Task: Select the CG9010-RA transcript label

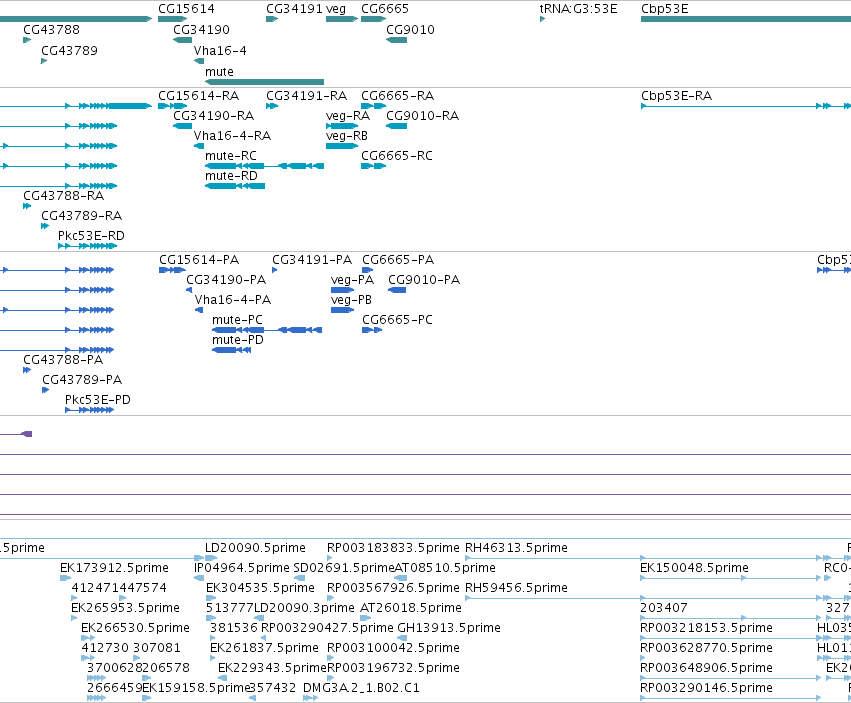Action: click(x=422, y=116)
